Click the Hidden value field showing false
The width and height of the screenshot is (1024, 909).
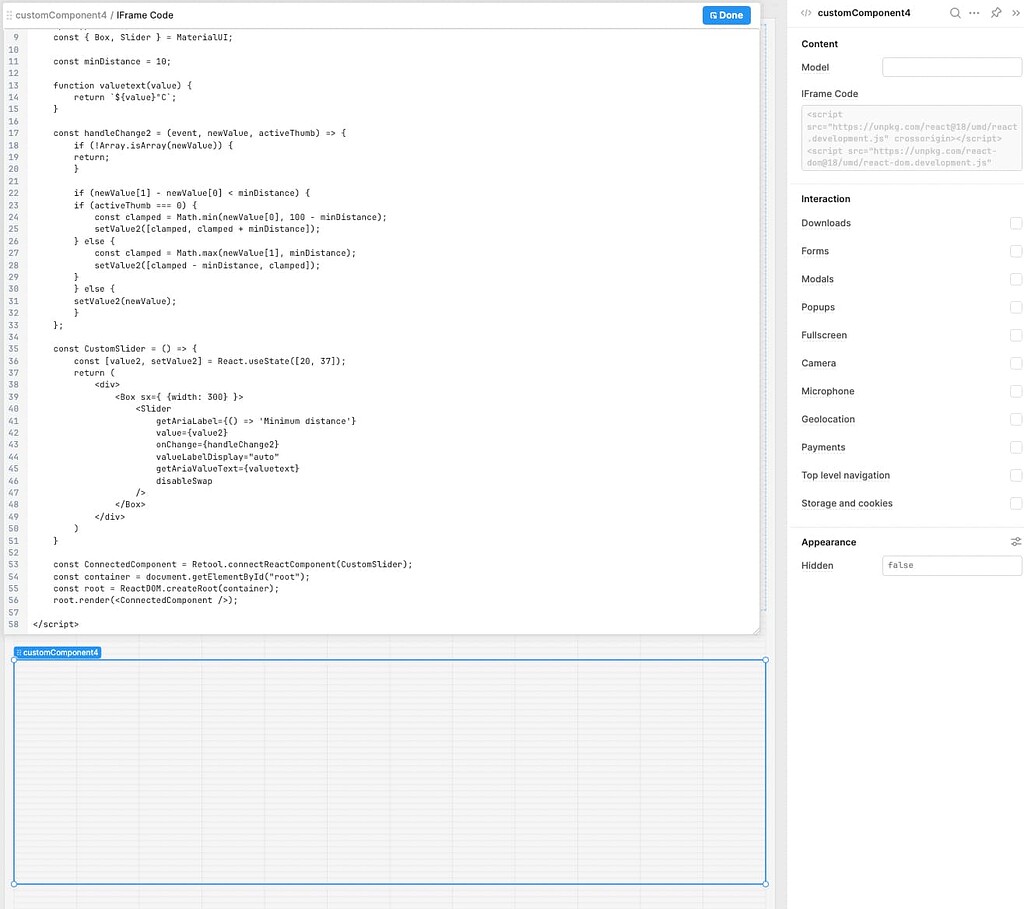point(951,565)
